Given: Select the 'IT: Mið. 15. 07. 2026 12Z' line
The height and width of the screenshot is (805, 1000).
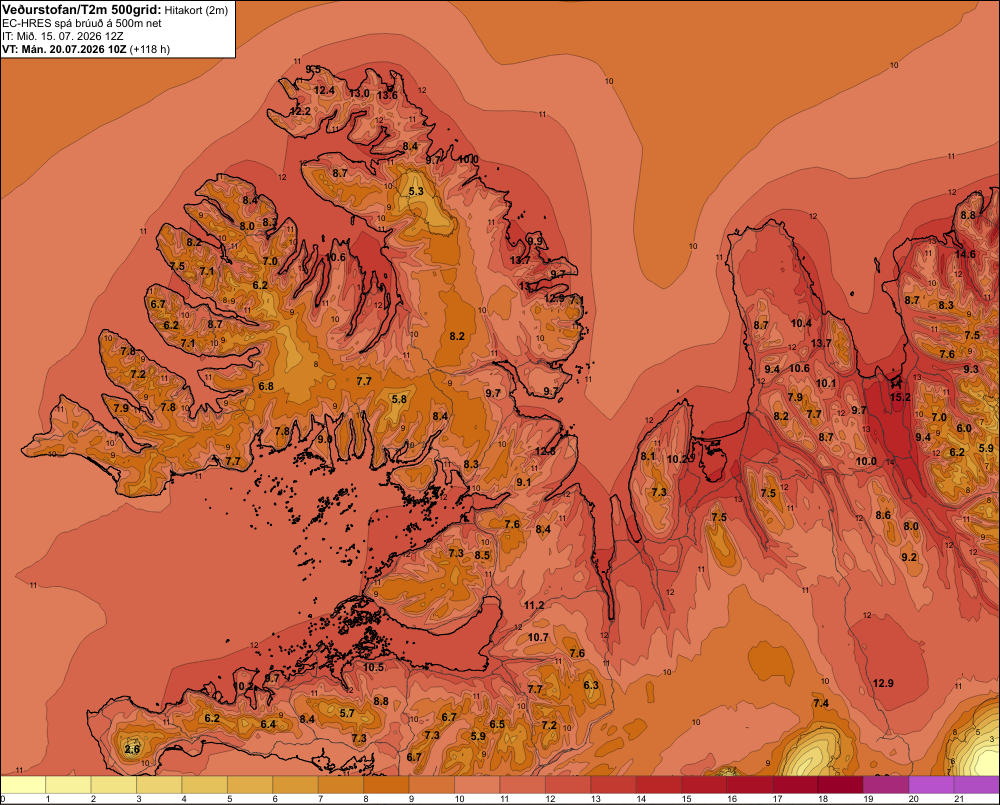Looking at the screenshot, I should click(x=62, y=36).
